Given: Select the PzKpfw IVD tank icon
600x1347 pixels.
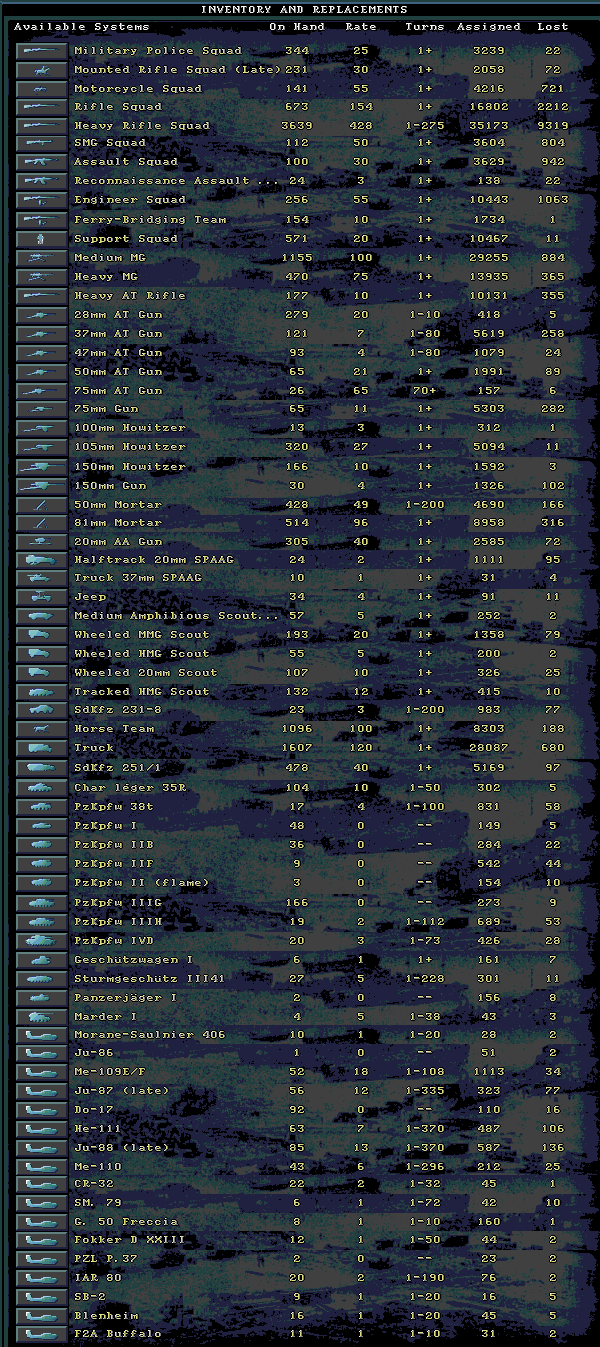Looking at the screenshot, I should coord(42,941).
